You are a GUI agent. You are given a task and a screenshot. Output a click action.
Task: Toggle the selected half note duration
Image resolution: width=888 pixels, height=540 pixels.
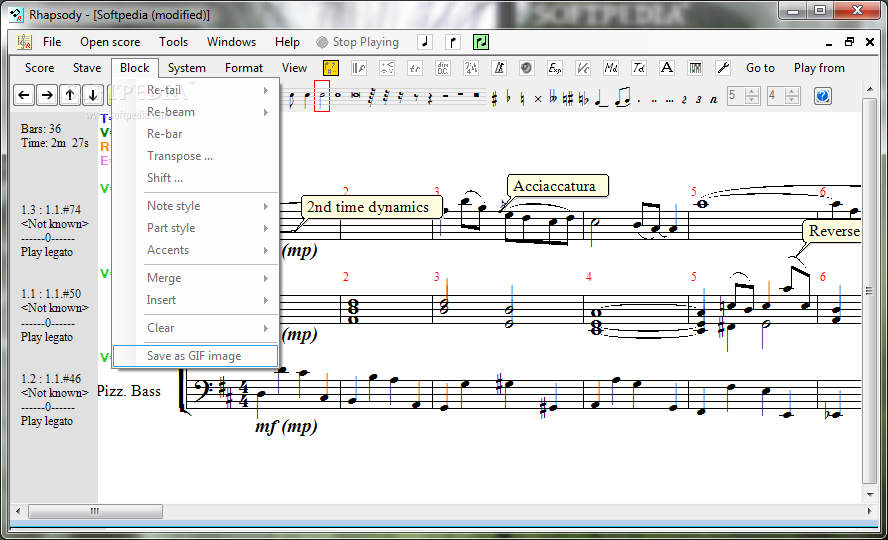[x=322, y=96]
